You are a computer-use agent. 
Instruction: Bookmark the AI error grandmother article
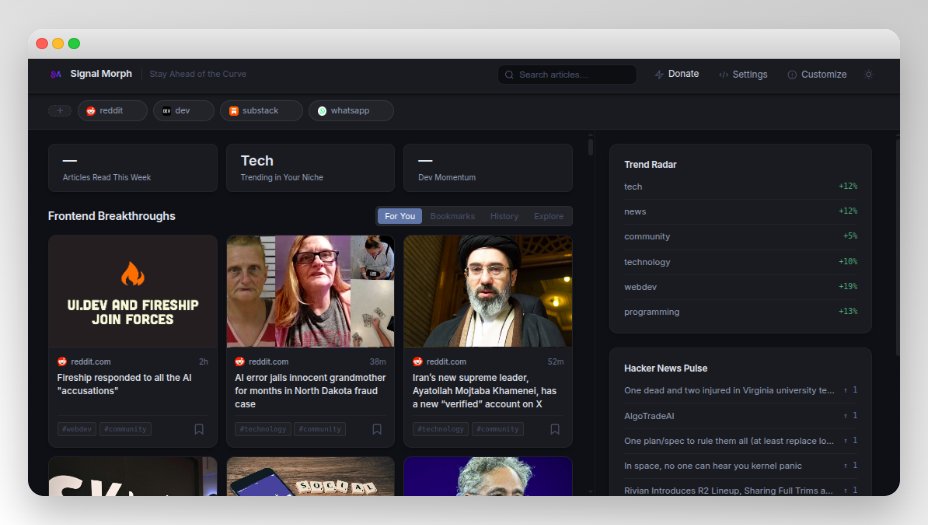point(377,429)
